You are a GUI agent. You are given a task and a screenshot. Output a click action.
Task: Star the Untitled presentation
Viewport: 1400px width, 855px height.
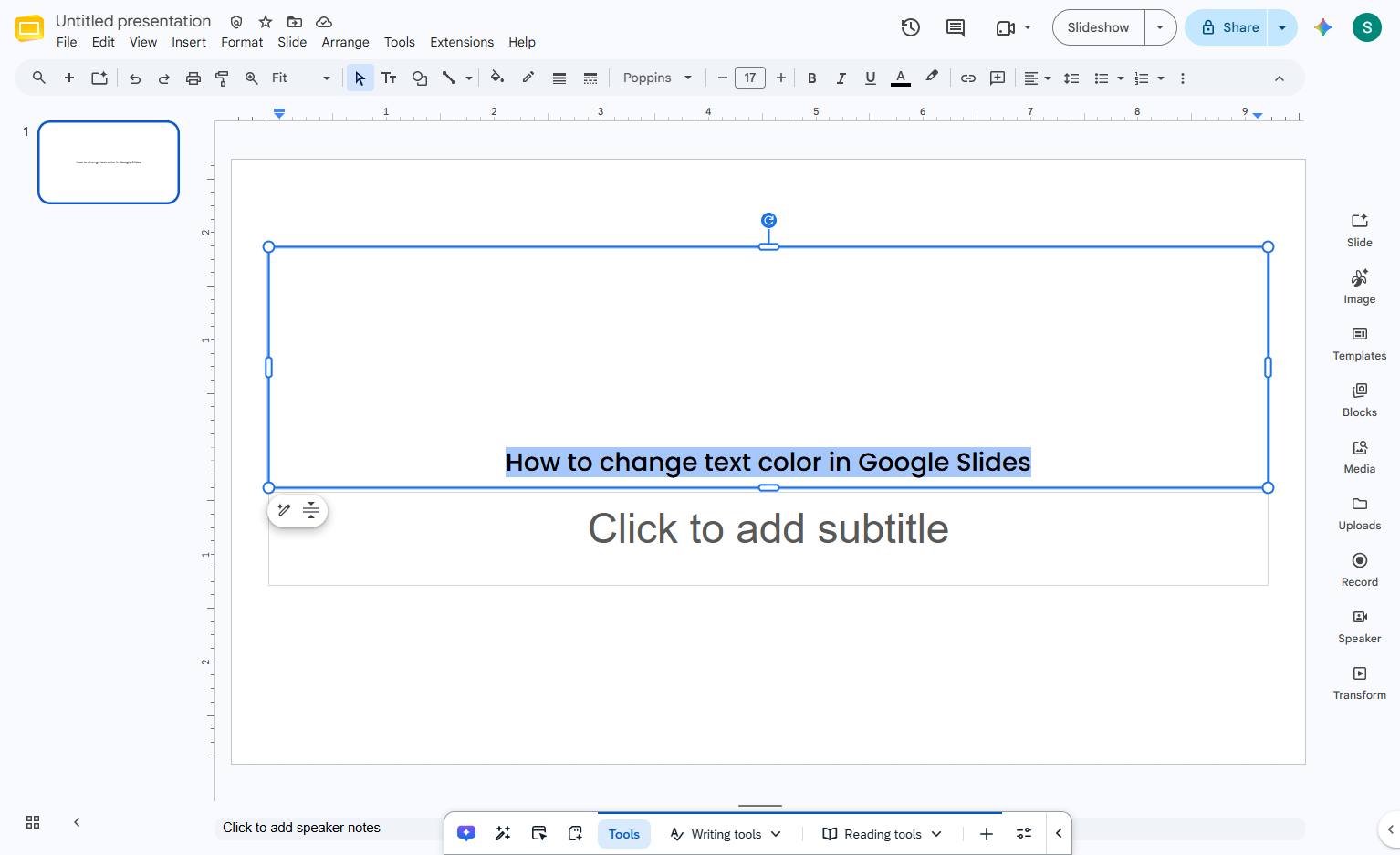pos(266,21)
